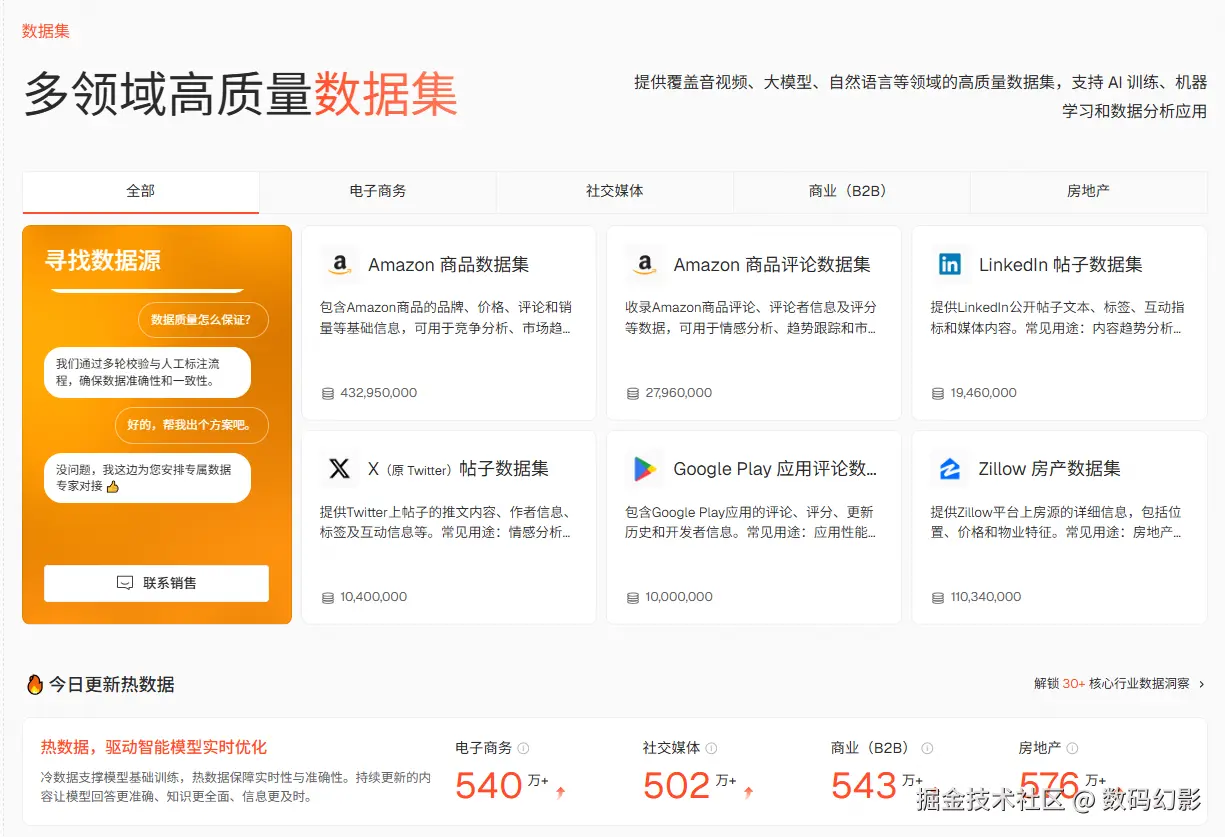Click the Google Play logo icon
The image size is (1225, 837).
coord(645,469)
